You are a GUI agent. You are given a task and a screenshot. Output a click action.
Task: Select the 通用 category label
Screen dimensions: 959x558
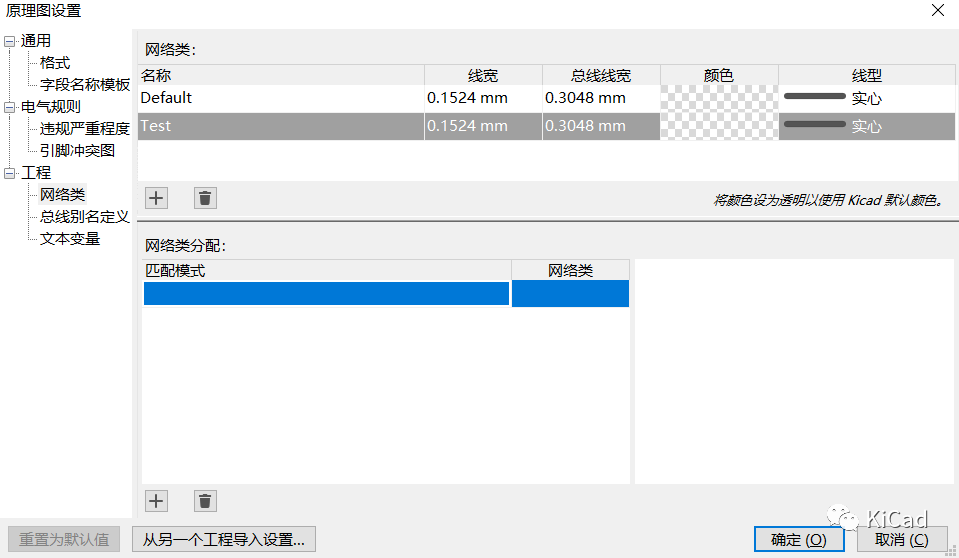click(x=35, y=41)
